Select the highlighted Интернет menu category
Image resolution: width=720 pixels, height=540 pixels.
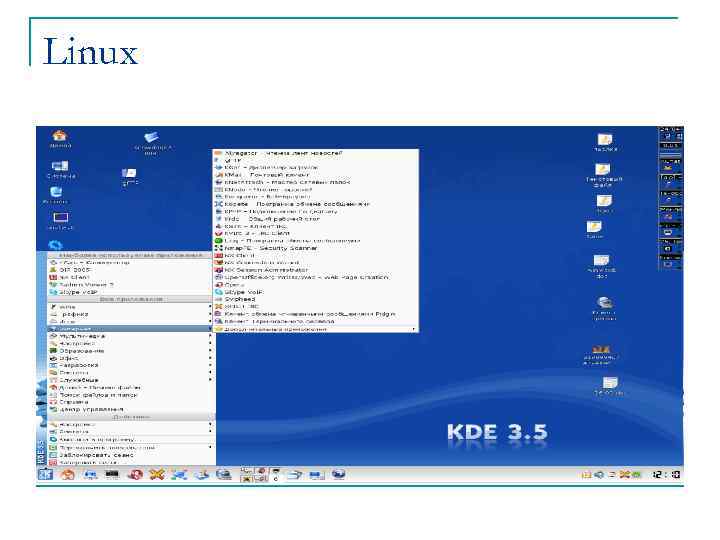(131, 329)
